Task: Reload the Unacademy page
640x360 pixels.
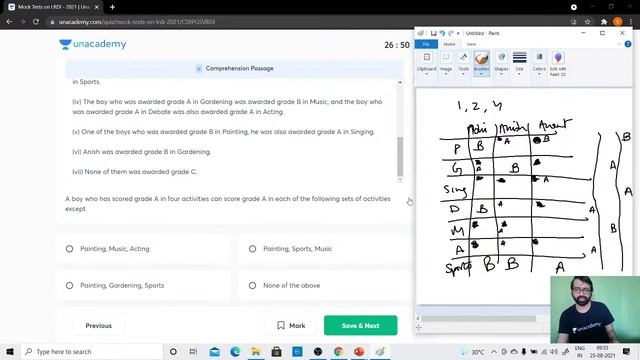Action: click(36, 22)
